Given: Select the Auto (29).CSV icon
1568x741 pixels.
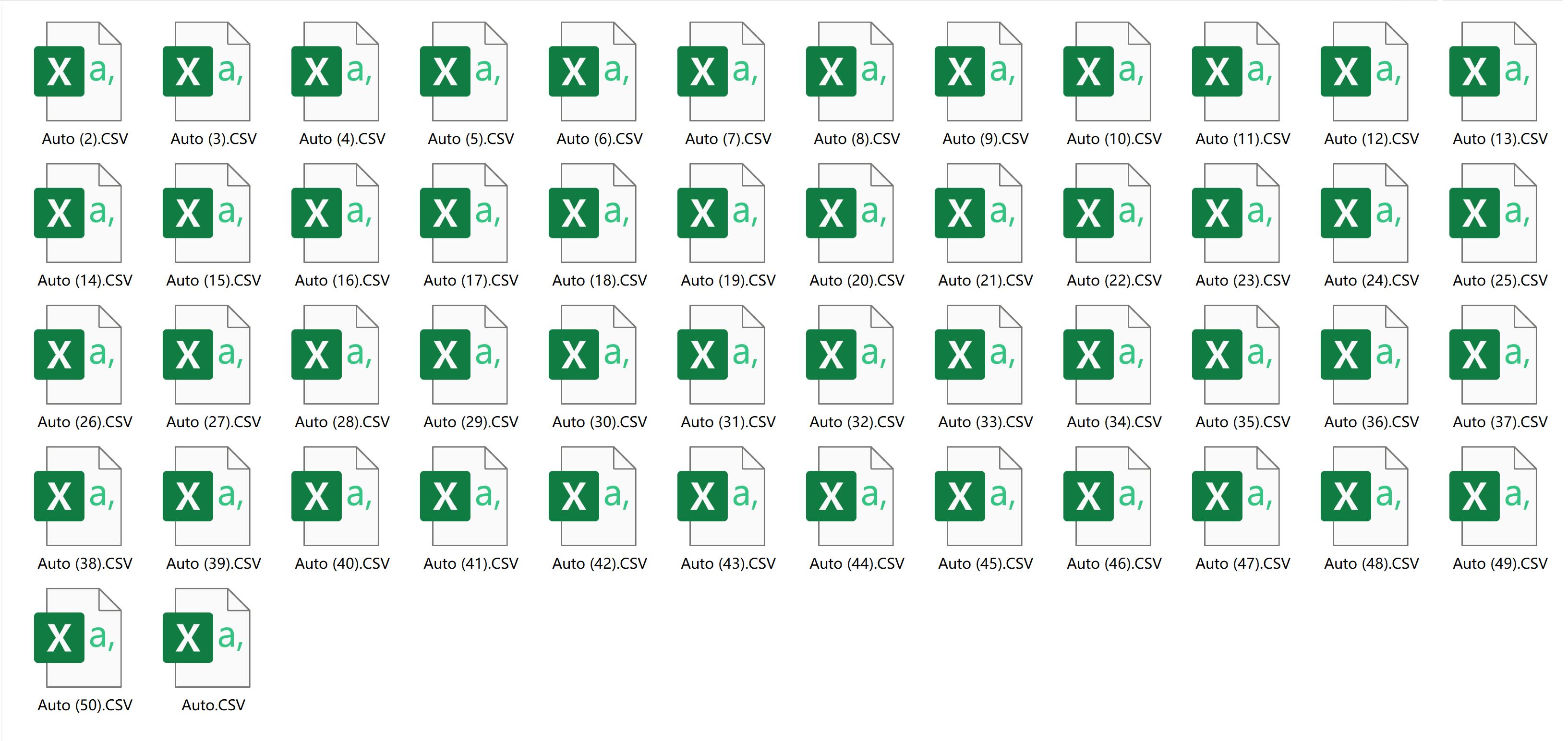Looking at the screenshot, I should click(464, 355).
